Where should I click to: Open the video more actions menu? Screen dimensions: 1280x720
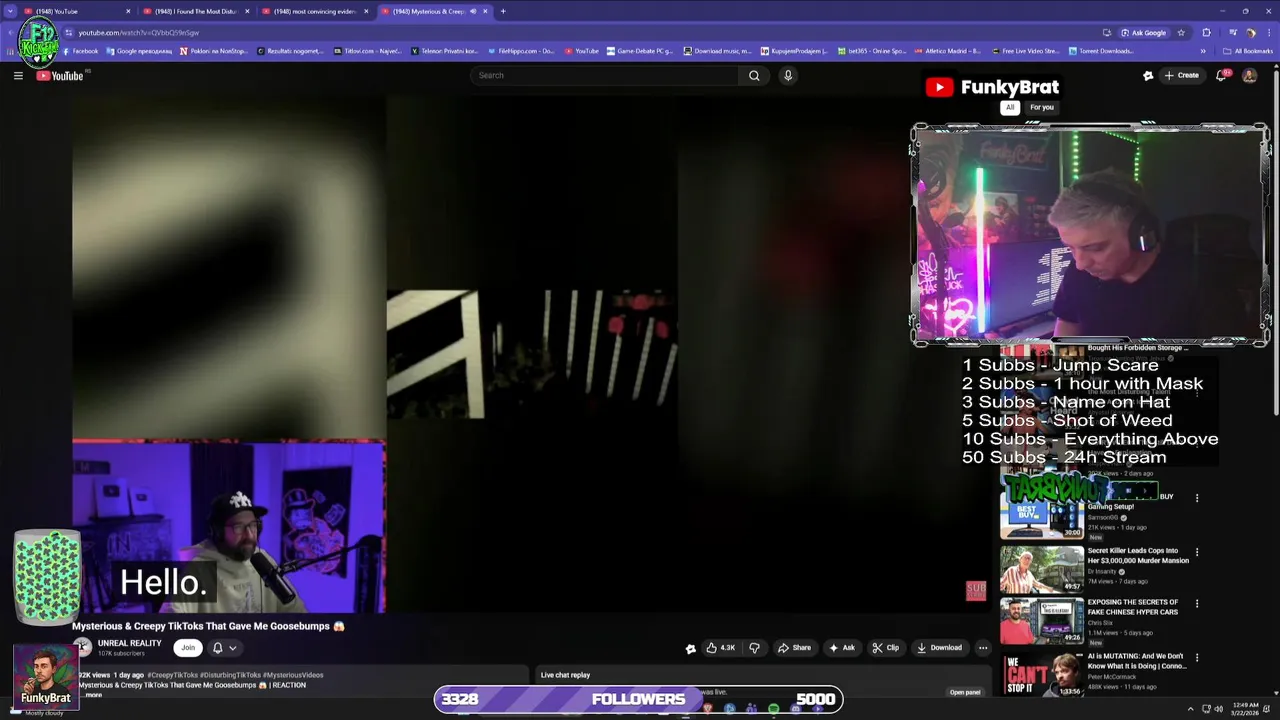(983, 647)
